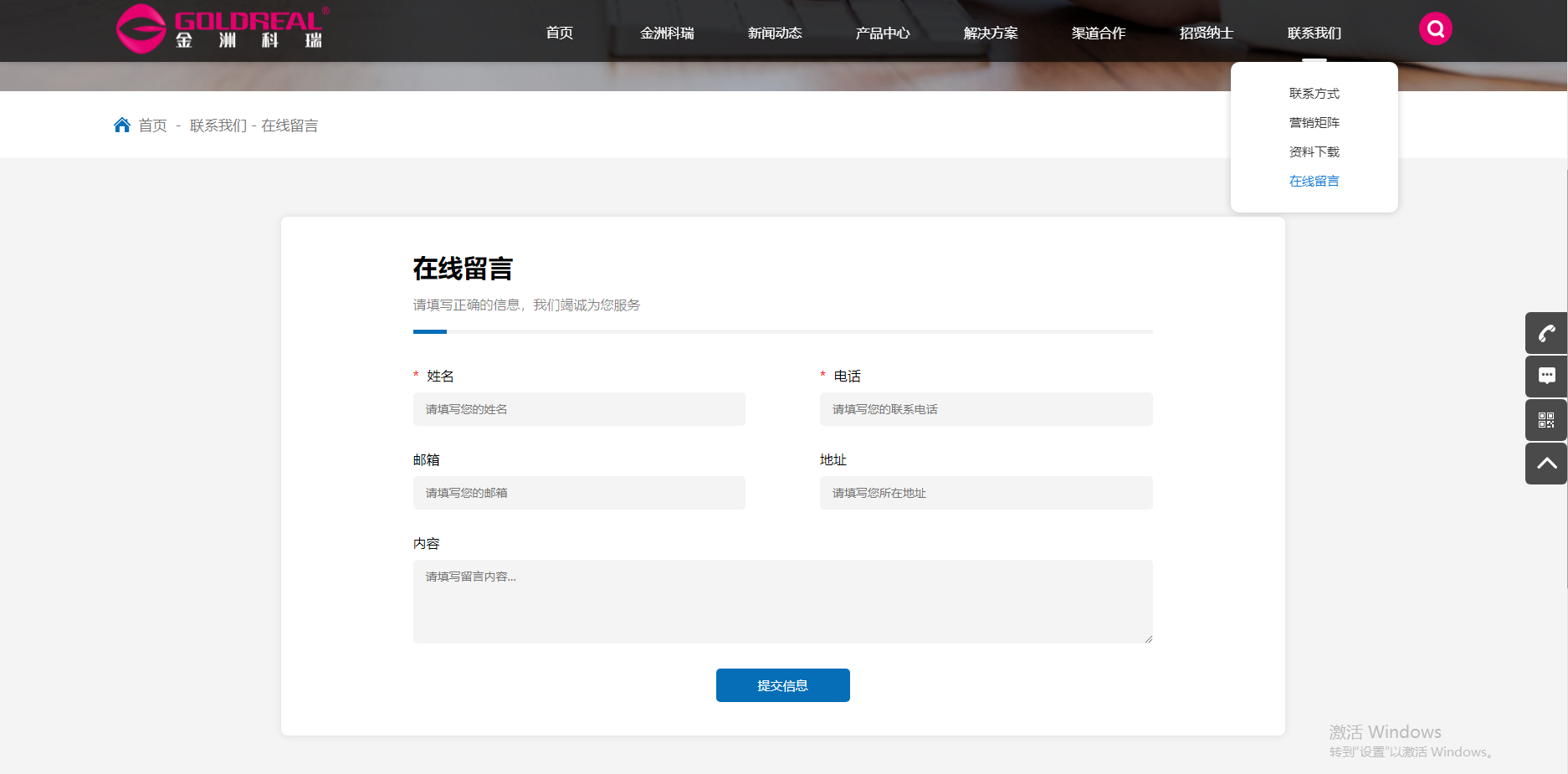This screenshot has height=774, width=1568.
Task: Click the blue progress bar segment
Action: pos(429,331)
